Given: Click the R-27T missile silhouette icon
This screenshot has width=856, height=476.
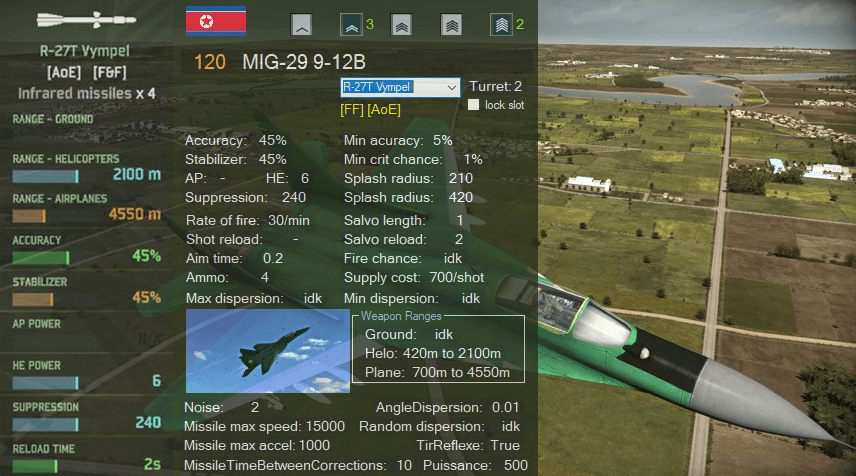Looking at the screenshot, I should (x=86, y=20).
